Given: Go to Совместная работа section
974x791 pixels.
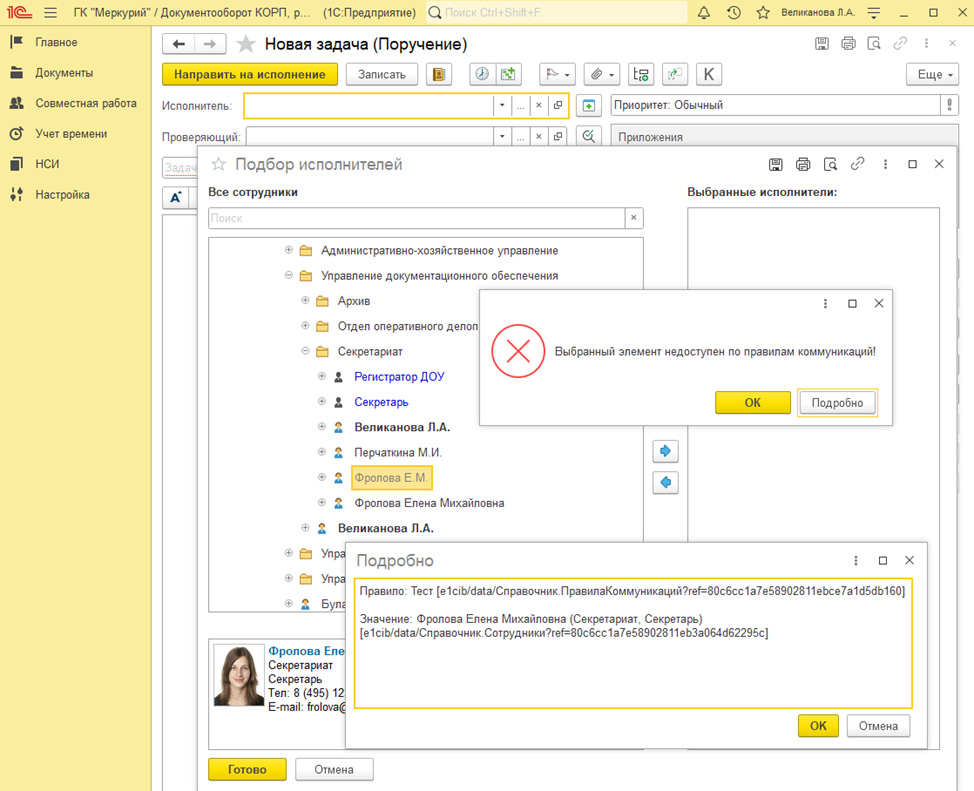Looking at the screenshot, I should (86, 103).
